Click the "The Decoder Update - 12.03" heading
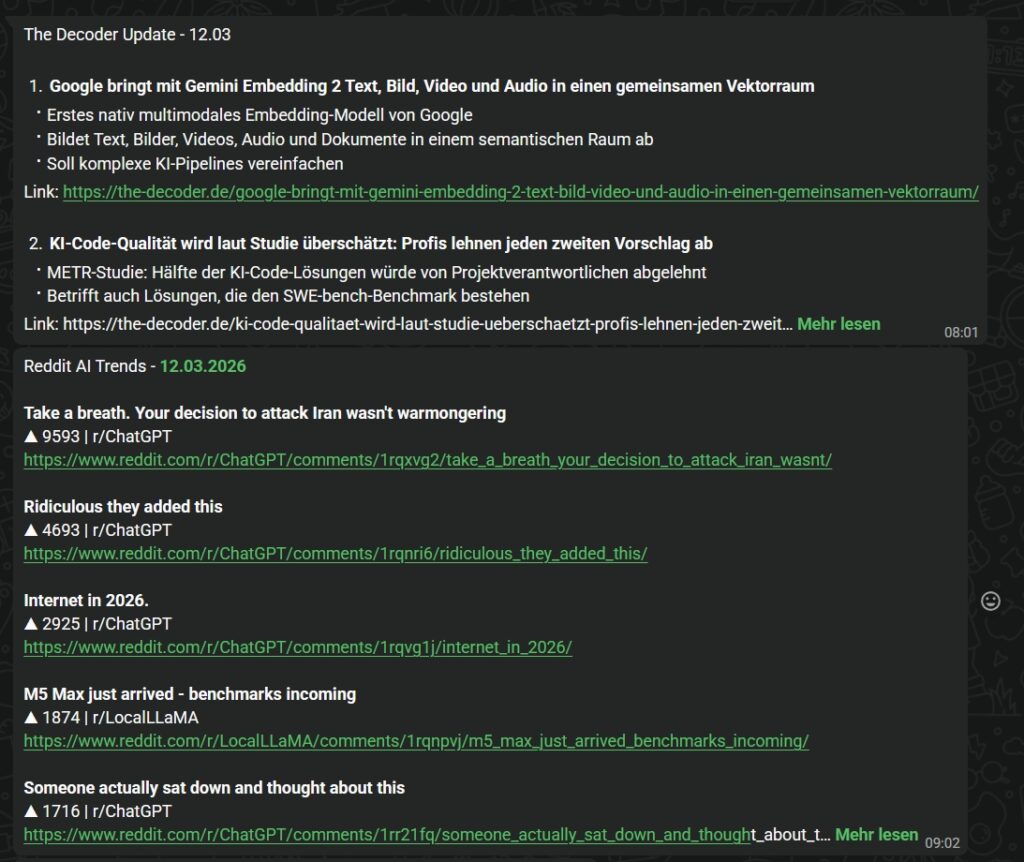 [127, 34]
